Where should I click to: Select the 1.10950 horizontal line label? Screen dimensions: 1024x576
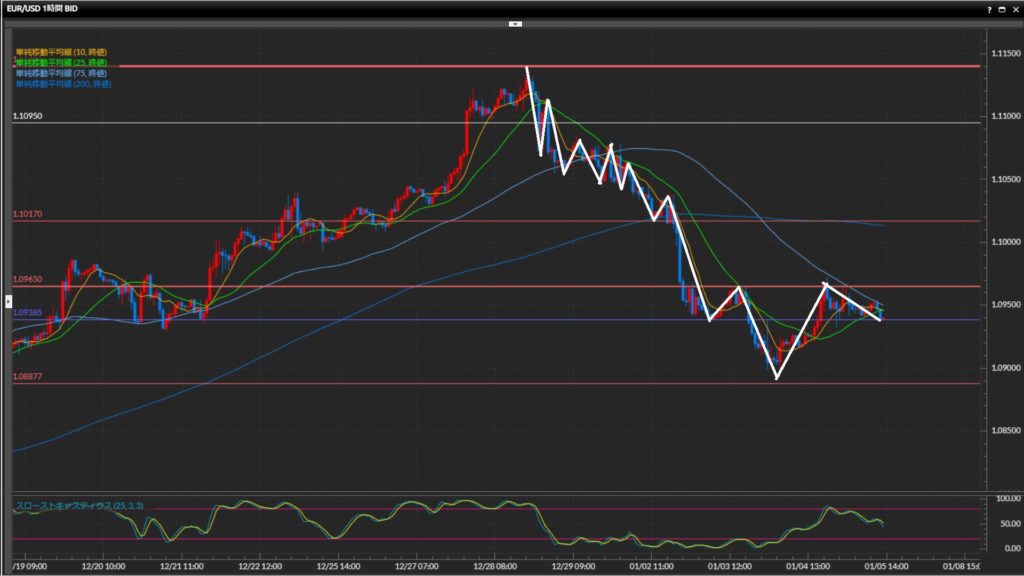[27, 116]
